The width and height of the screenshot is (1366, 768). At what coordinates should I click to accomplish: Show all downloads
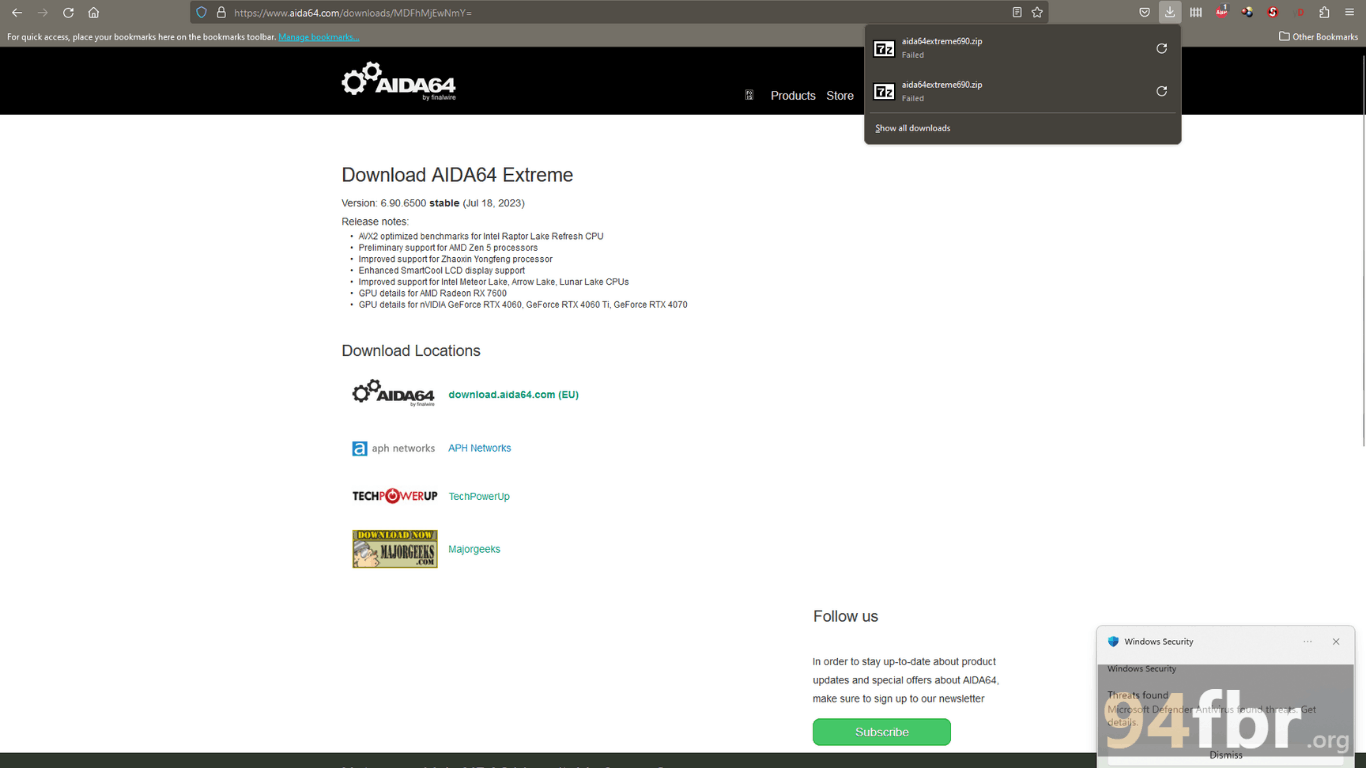pos(912,128)
